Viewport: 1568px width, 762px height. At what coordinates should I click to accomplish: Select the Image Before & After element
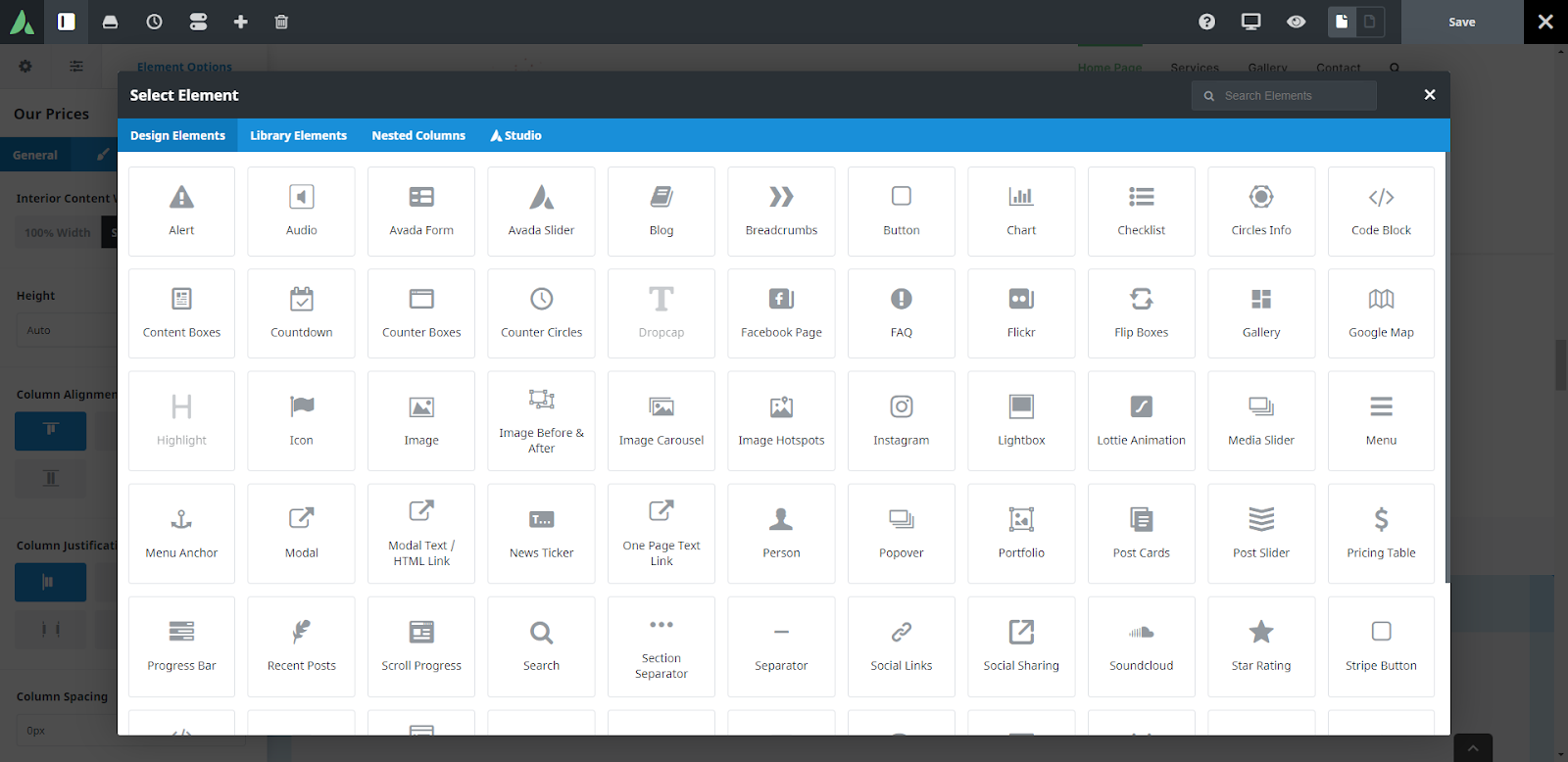click(541, 421)
